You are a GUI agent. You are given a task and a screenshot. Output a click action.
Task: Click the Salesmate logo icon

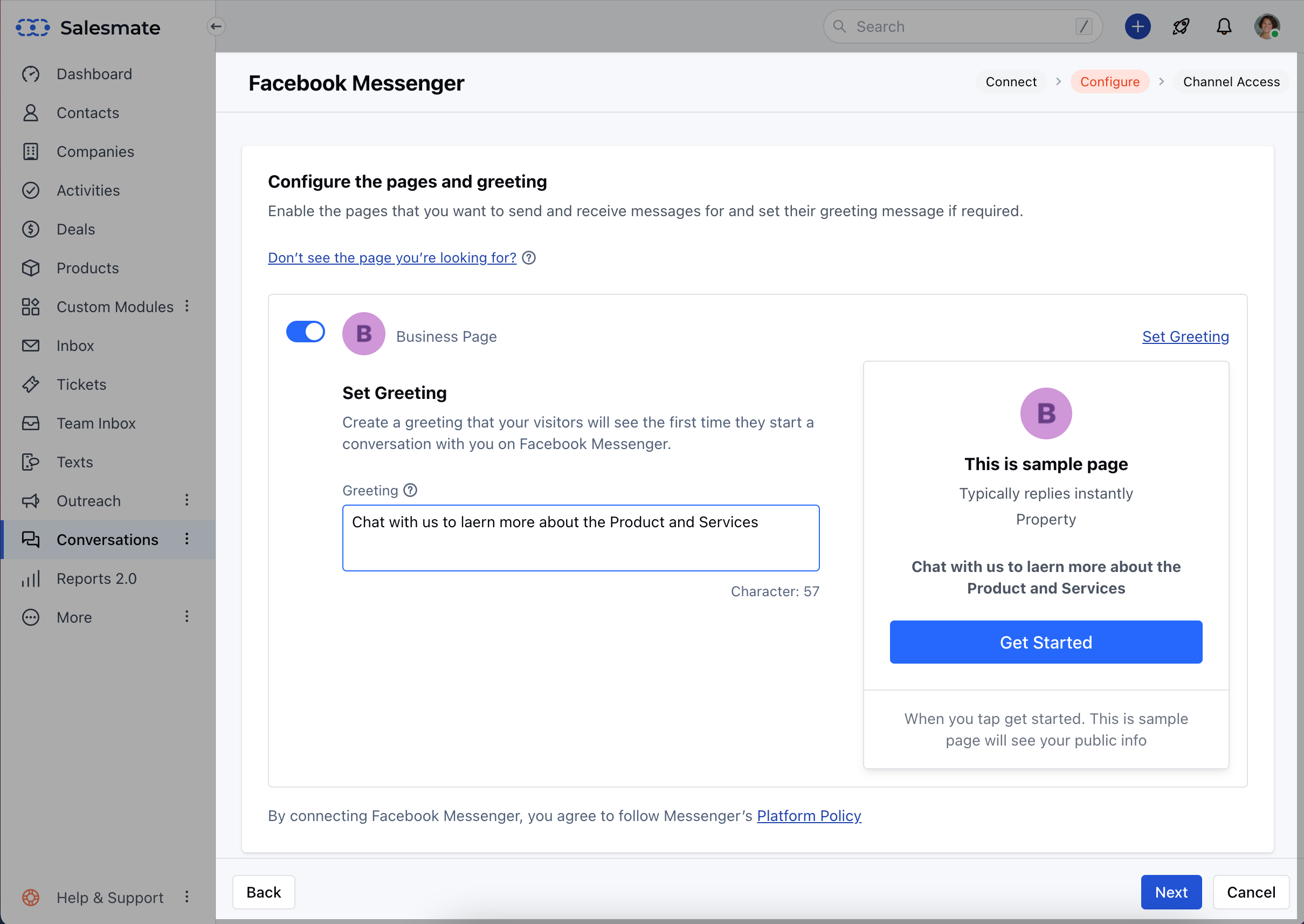click(x=32, y=27)
